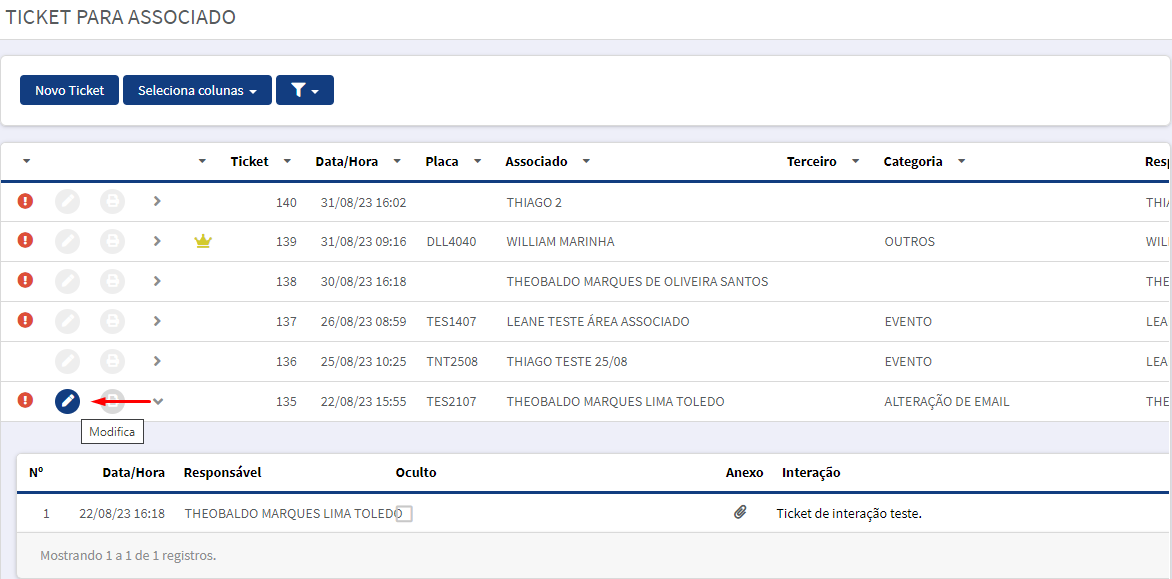The width and height of the screenshot is (1172, 579).
Task: Click the print icon for ticket 137
Action: click(x=112, y=321)
